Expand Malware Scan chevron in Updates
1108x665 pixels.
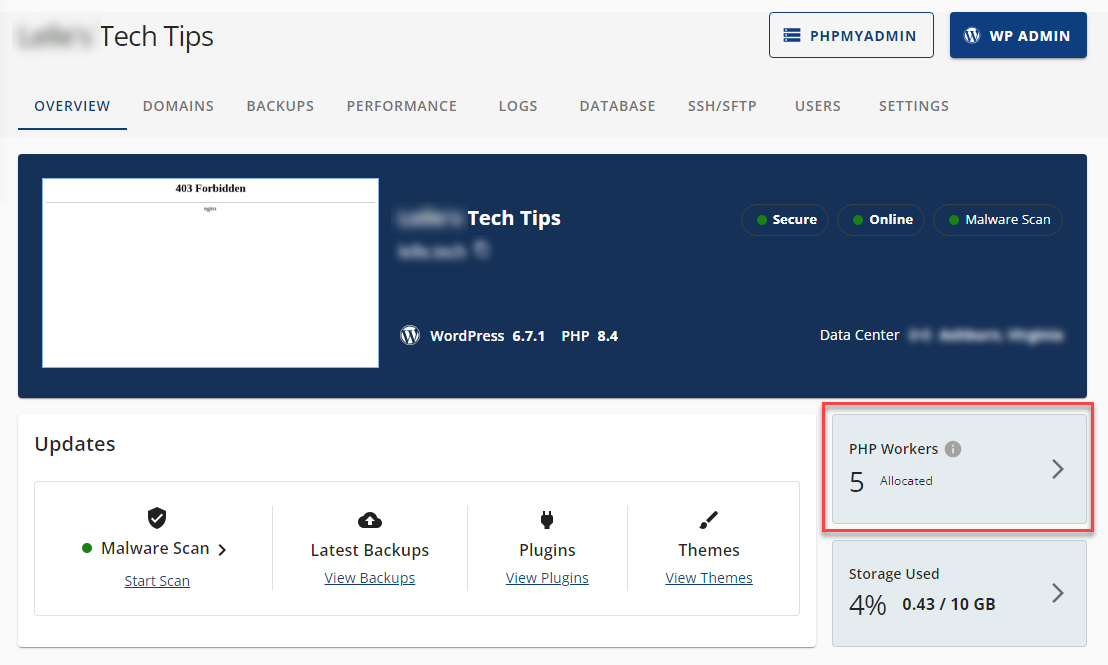(222, 550)
